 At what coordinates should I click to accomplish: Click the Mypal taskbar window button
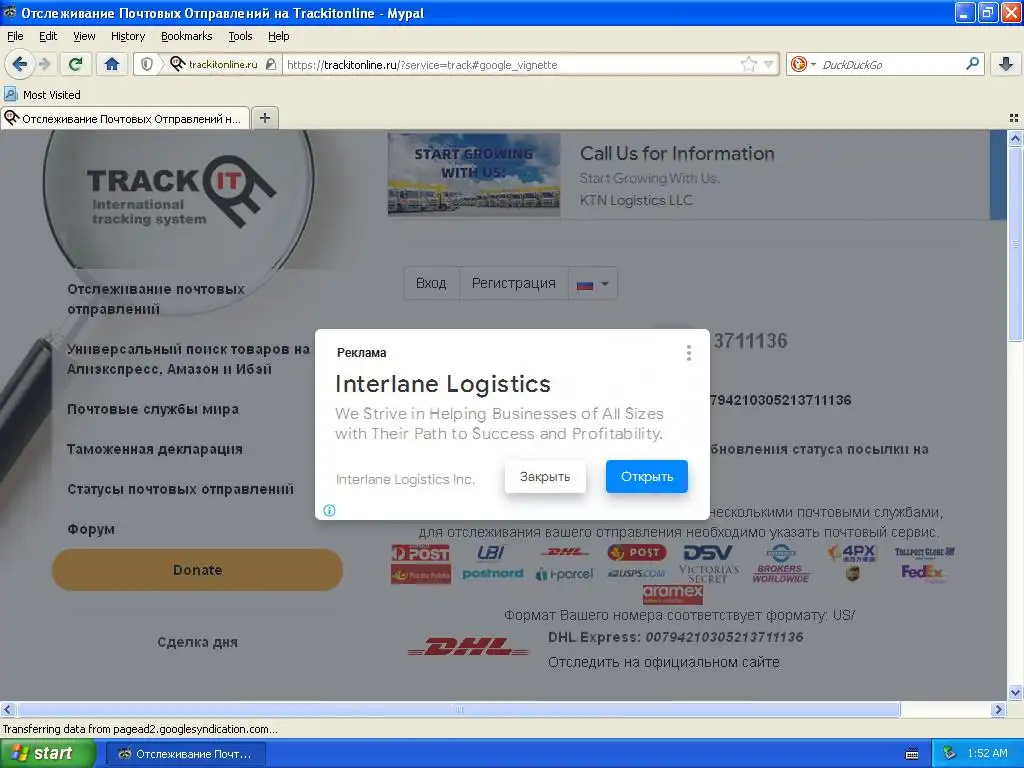tap(185, 754)
